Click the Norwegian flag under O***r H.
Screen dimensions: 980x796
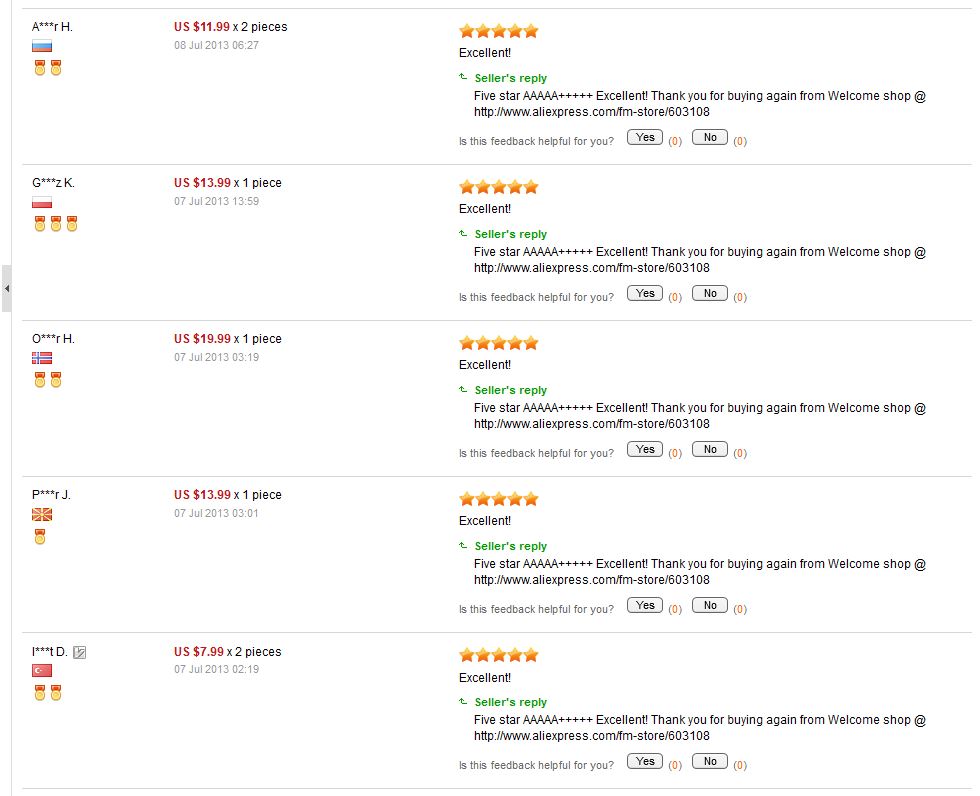(42, 358)
